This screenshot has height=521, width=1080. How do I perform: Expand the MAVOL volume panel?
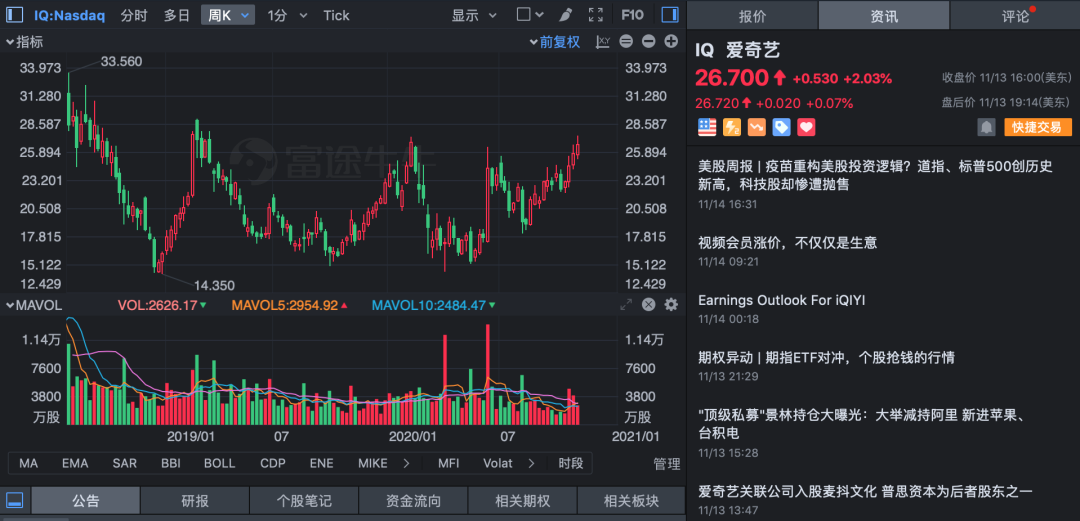pyautogui.click(x=626, y=305)
